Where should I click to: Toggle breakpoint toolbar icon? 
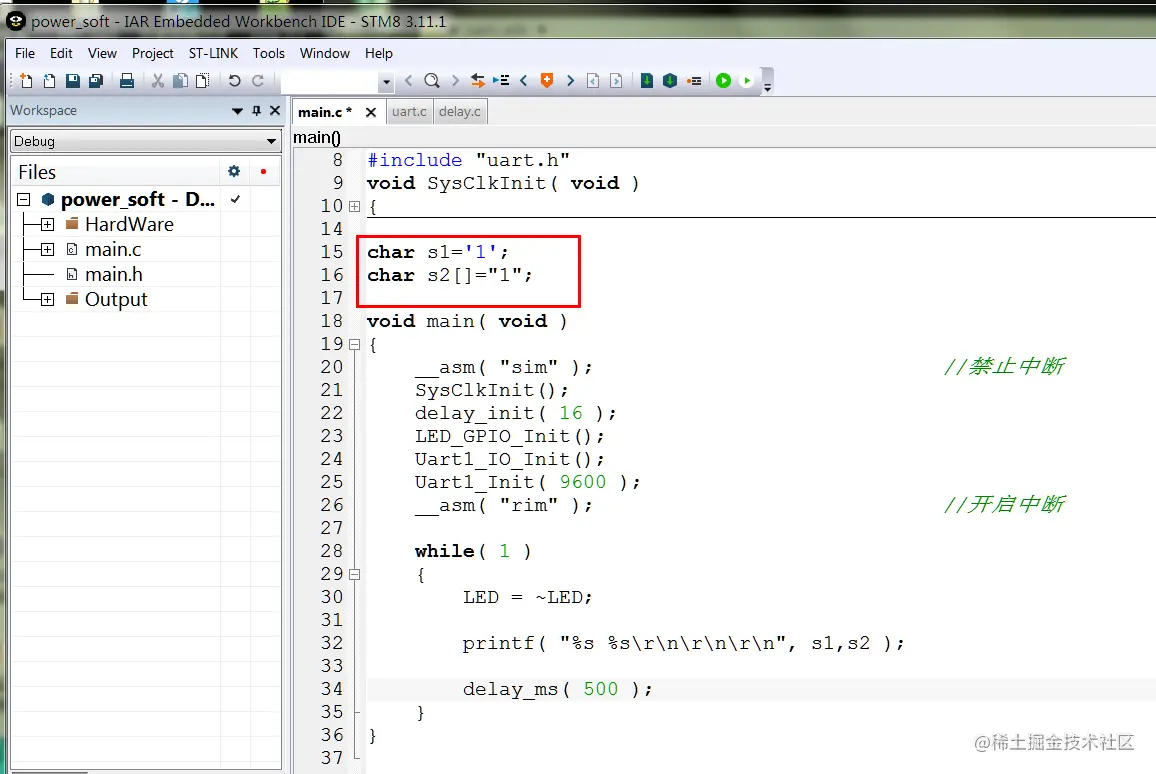pyautogui.click(x=694, y=80)
